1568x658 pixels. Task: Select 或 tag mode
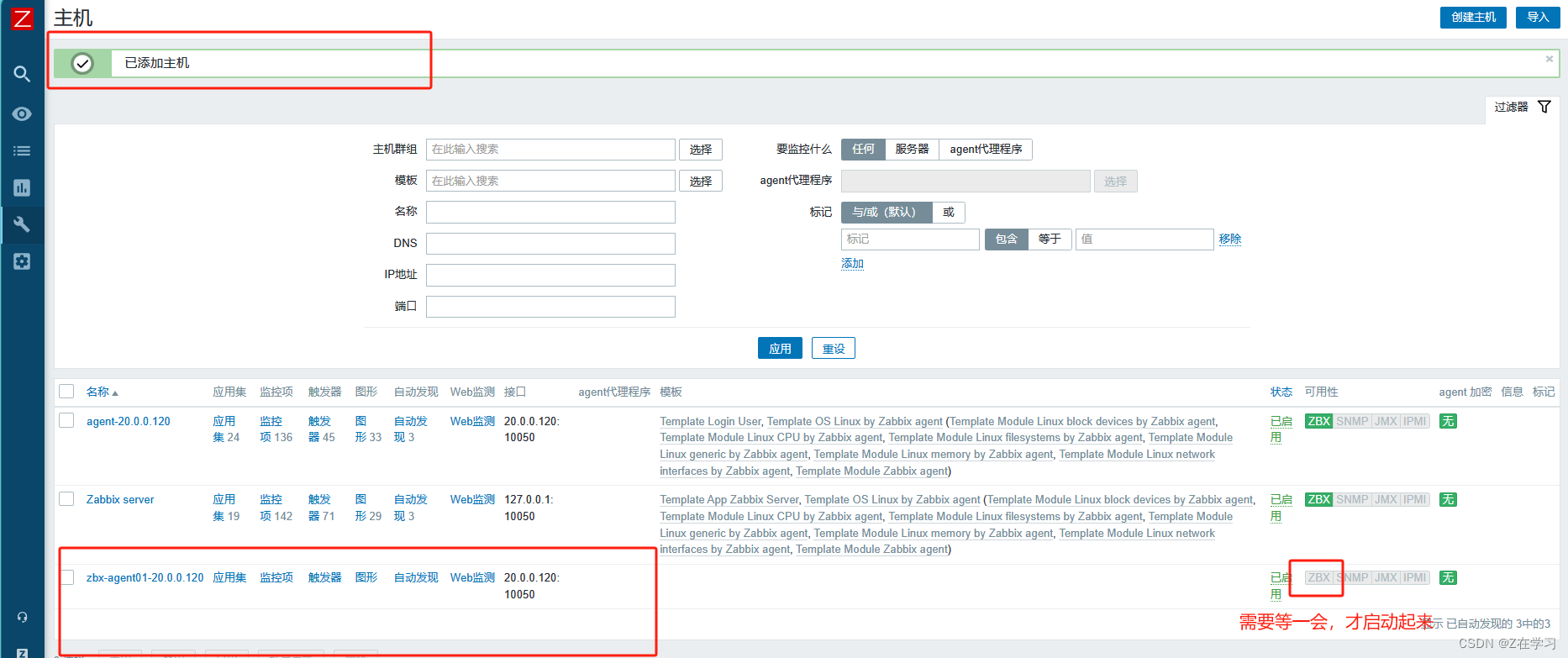[949, 212]
